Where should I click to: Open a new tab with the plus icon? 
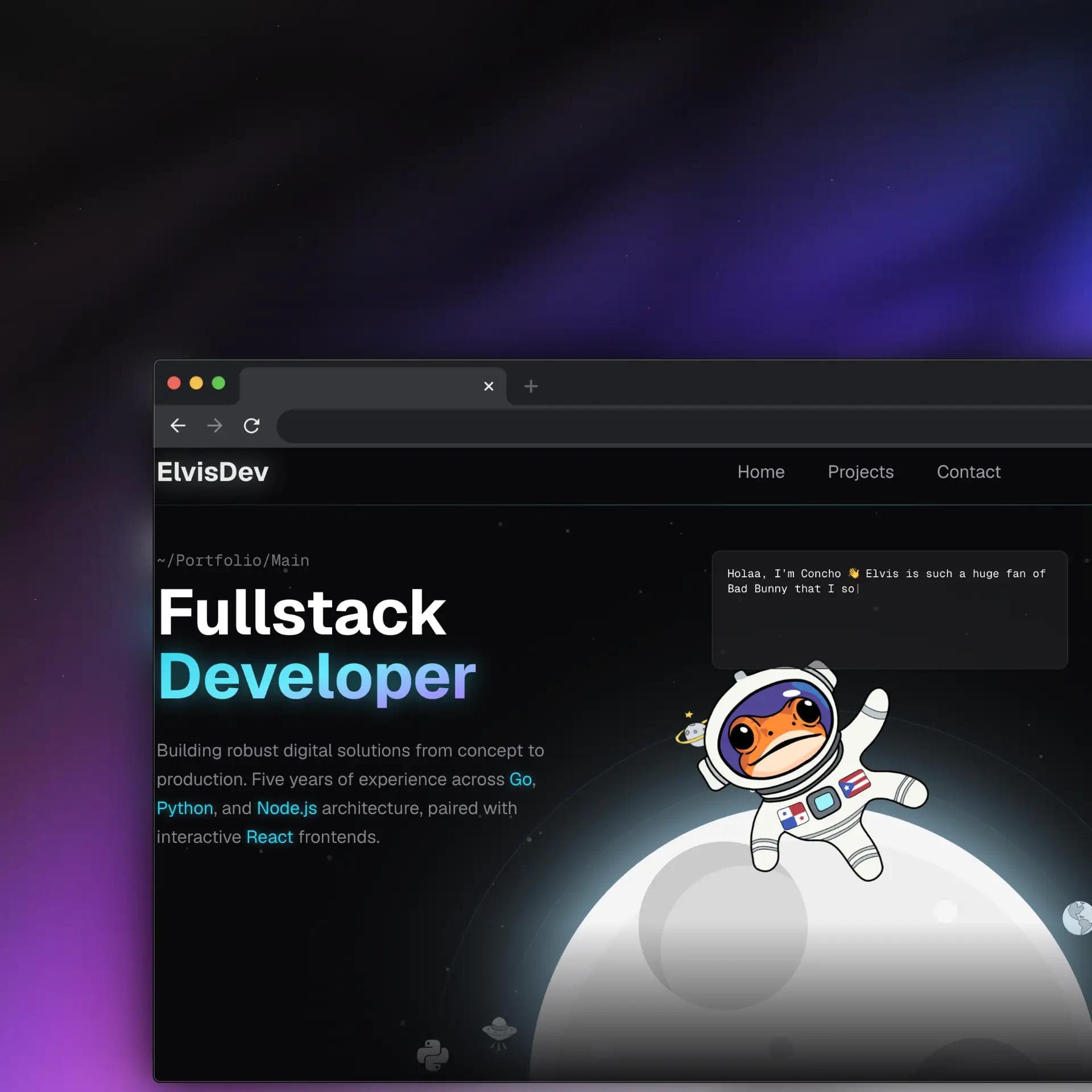click(531, 386)
